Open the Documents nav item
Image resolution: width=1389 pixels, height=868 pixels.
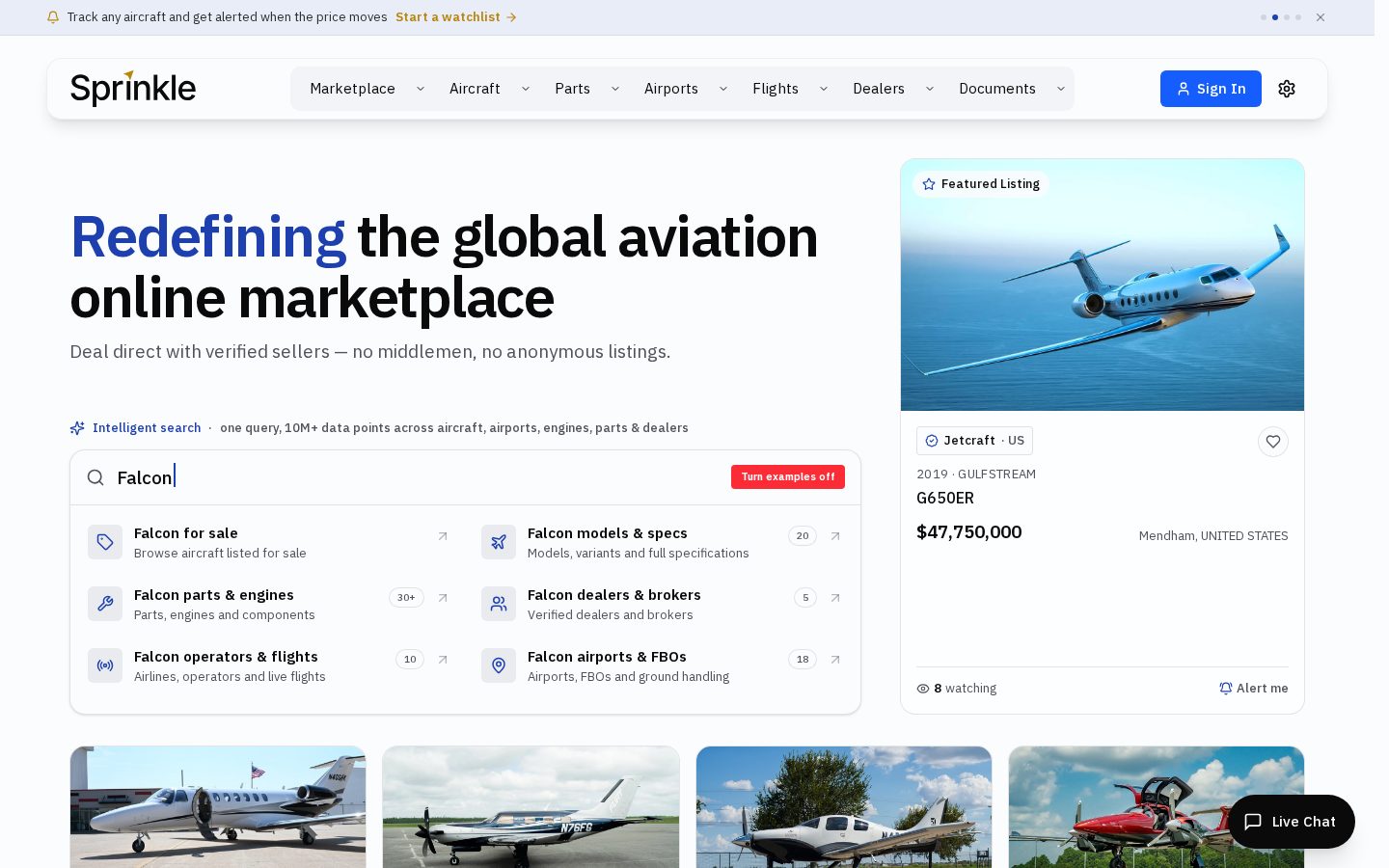(997, 89)
